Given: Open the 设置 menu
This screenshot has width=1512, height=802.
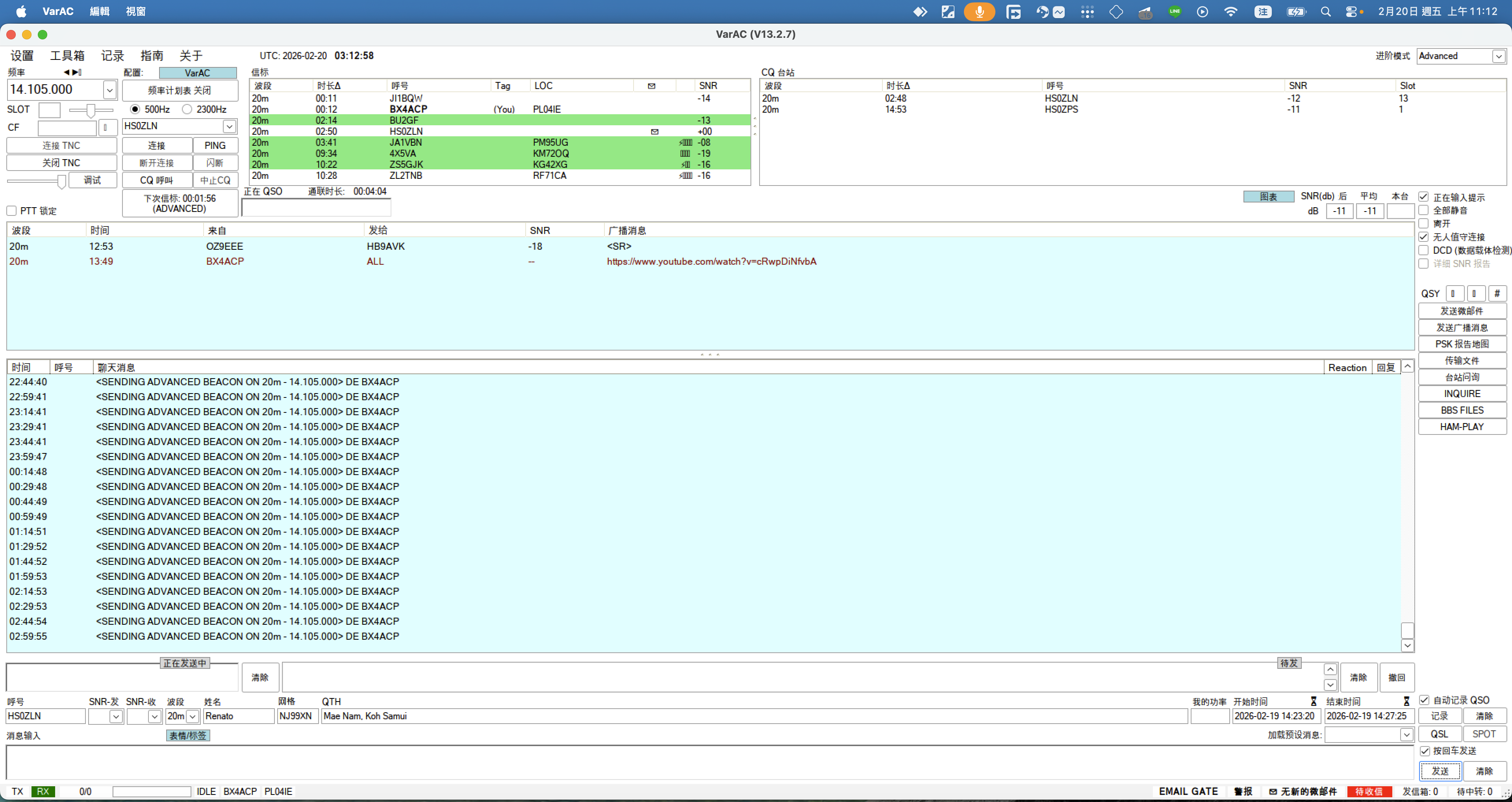Looking at the screenshot, I should point(22,56).
